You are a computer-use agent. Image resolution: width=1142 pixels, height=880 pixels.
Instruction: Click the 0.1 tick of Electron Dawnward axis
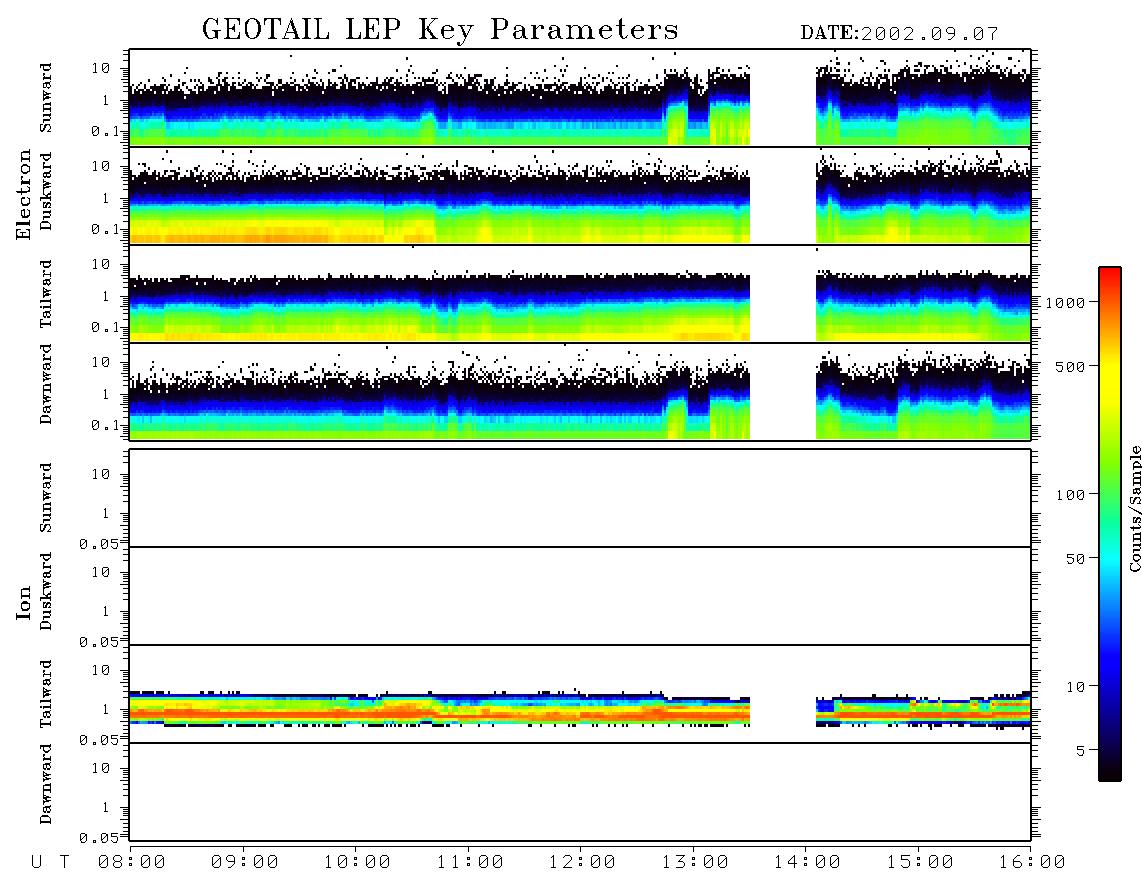pyautogui.click(x=105, y=425)
